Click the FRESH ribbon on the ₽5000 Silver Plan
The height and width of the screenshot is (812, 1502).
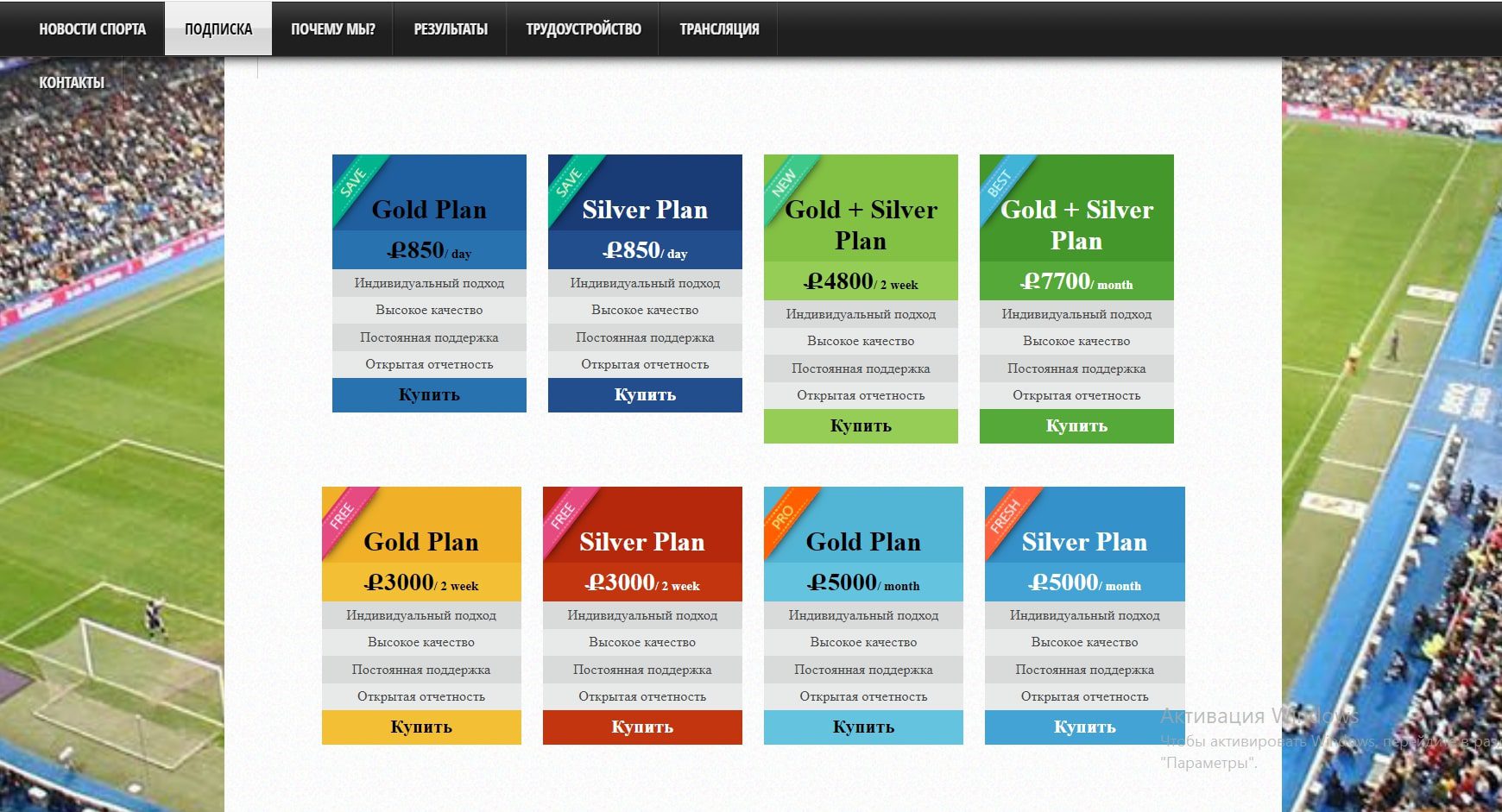1007,514
